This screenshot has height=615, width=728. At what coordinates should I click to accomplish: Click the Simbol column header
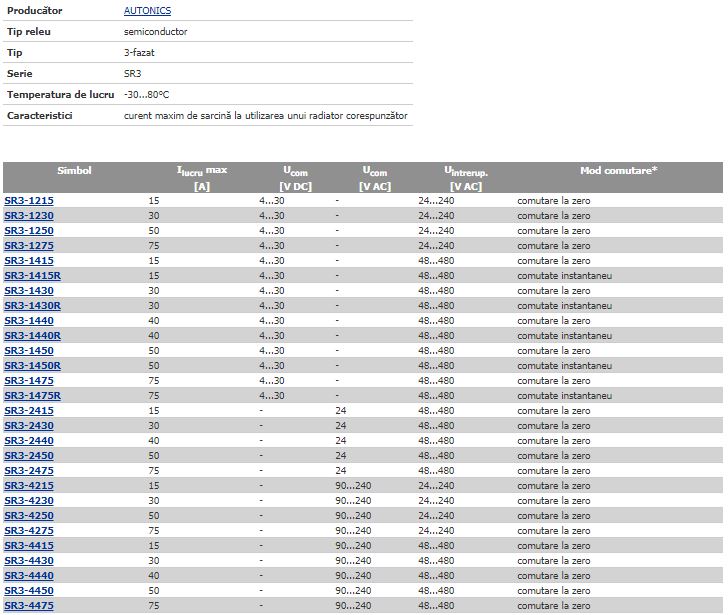pyautogui.click(x=74, y=171)
